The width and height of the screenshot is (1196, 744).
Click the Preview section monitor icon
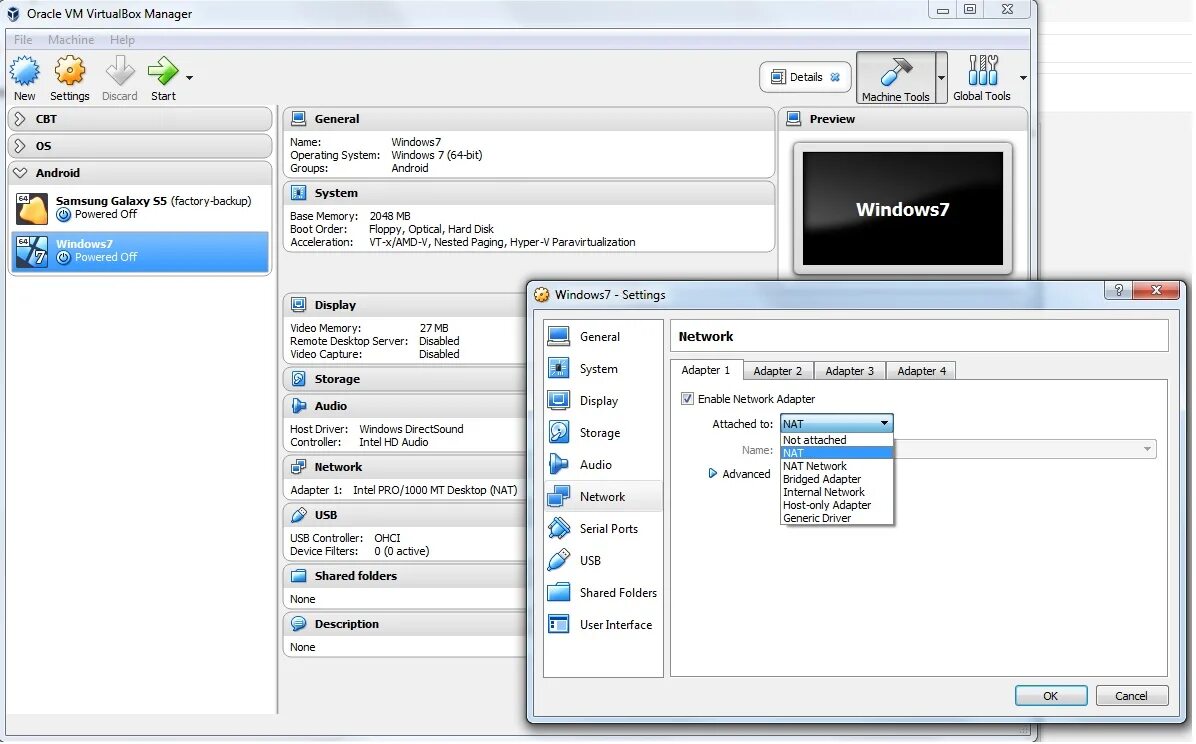coord(794,119)
